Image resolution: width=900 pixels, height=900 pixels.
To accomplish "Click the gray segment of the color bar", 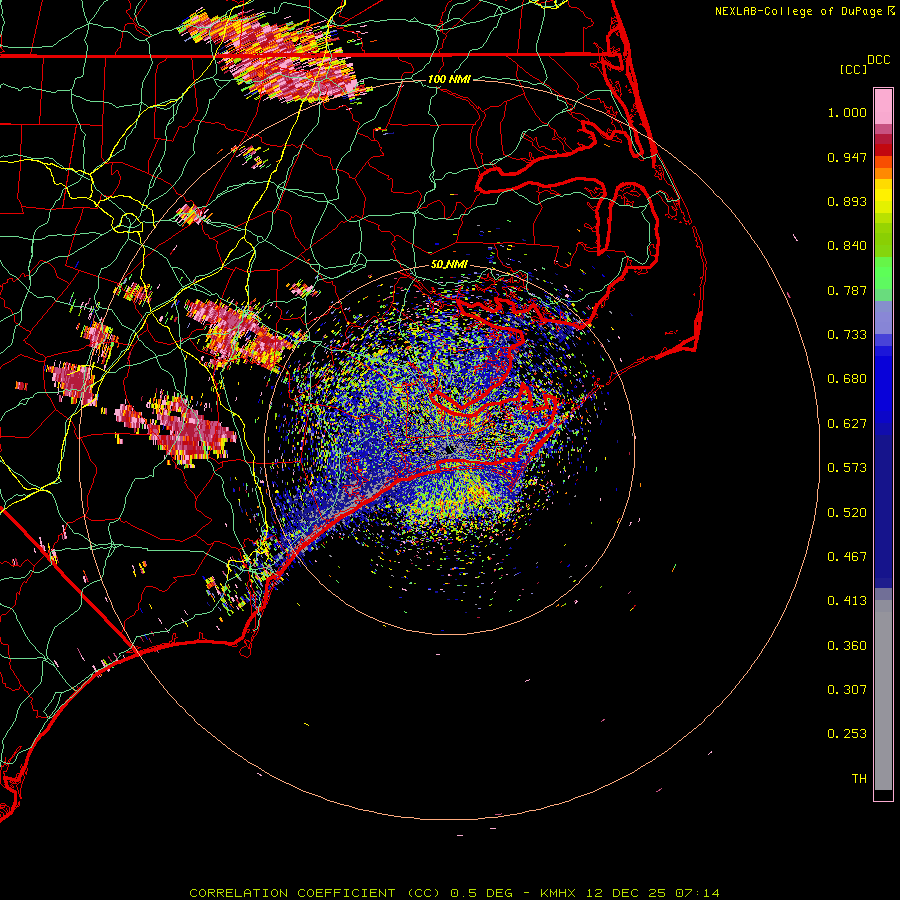I will coord(883,695).
